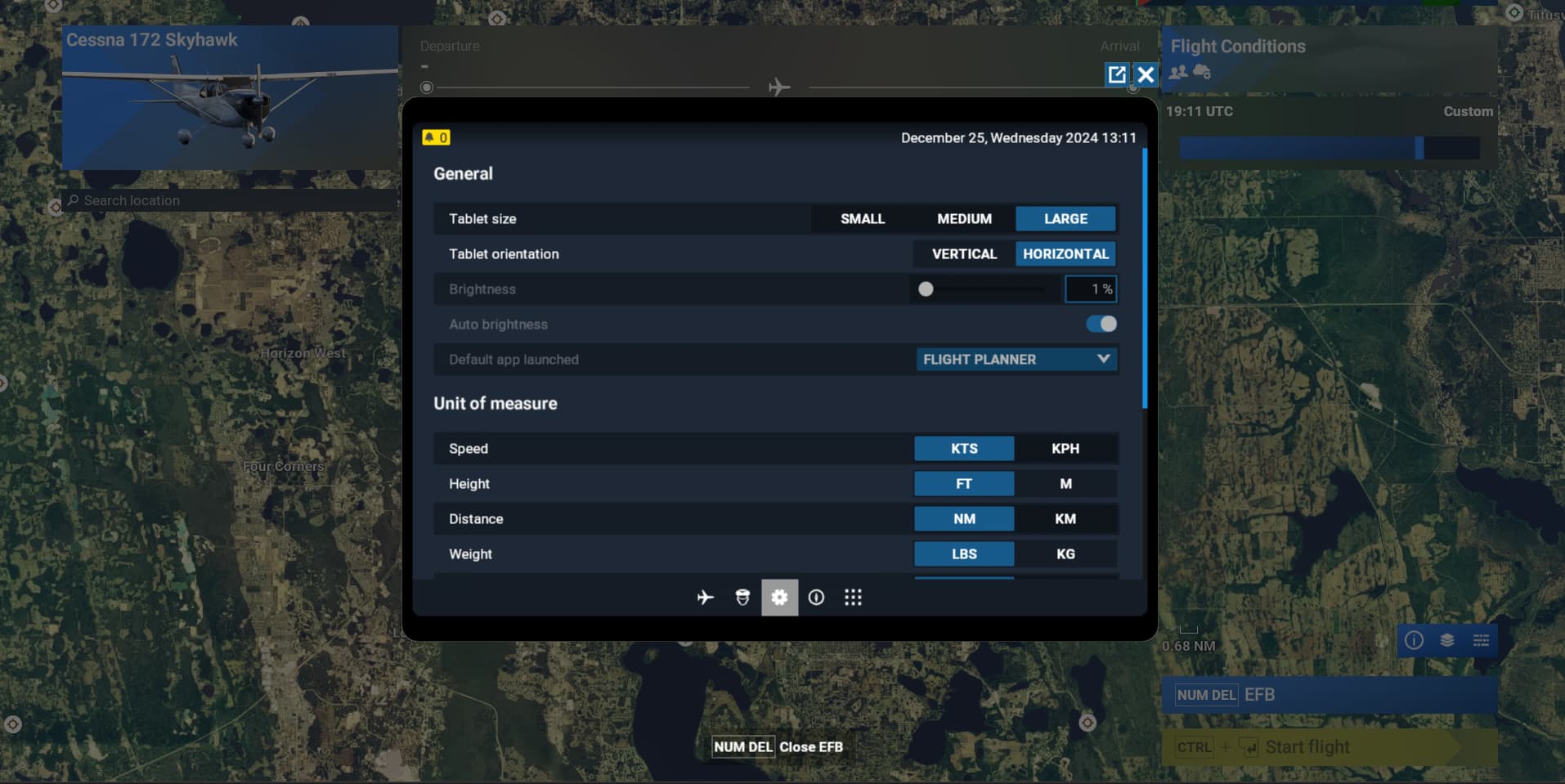Expand the Default app launched dropdown
Viewport: 1565px width, 784px height.
point(1016,360)
